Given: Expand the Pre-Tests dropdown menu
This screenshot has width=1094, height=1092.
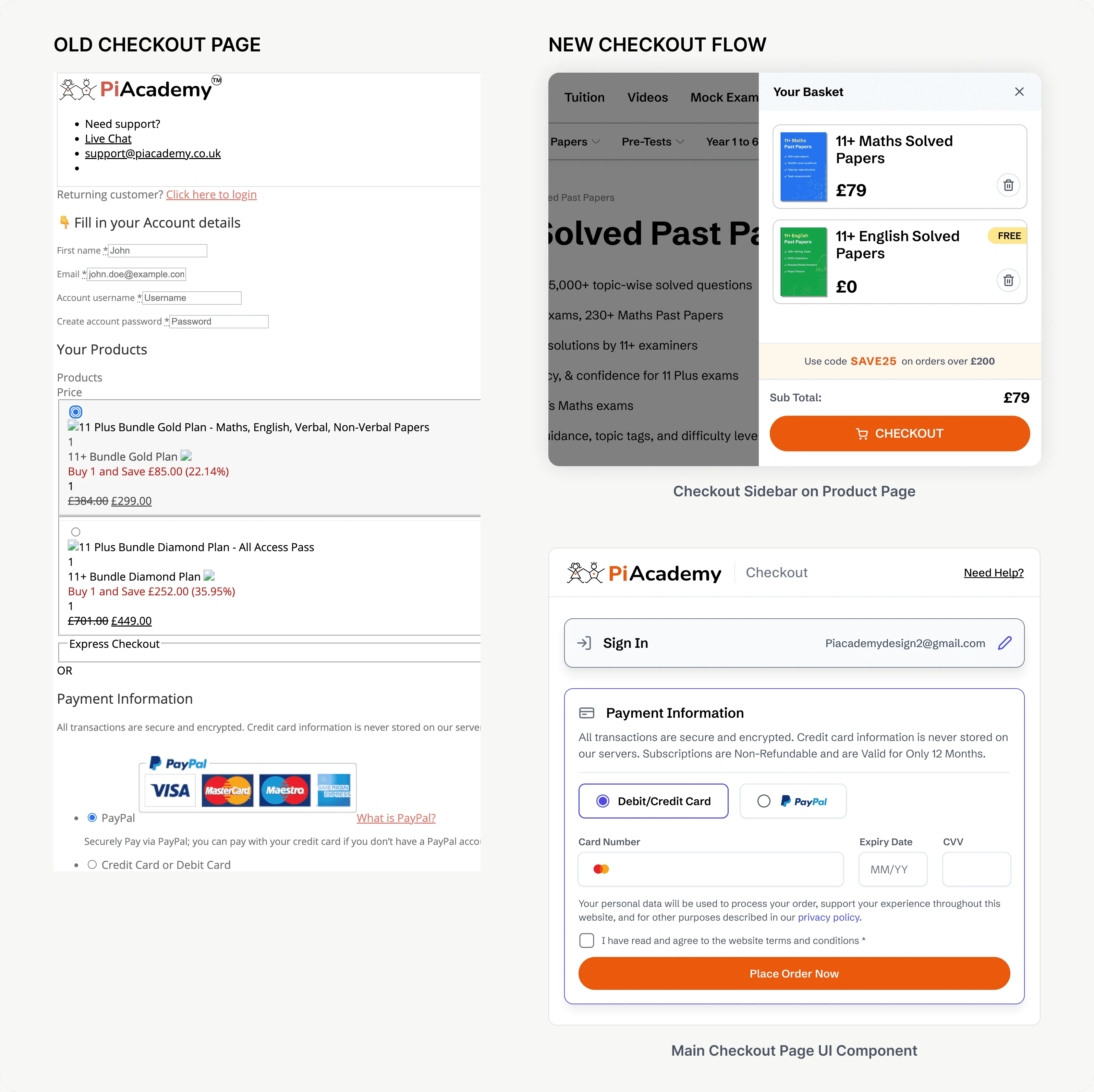Looking at the screenshot, I should pyautogui.click(x=653, y=142).
